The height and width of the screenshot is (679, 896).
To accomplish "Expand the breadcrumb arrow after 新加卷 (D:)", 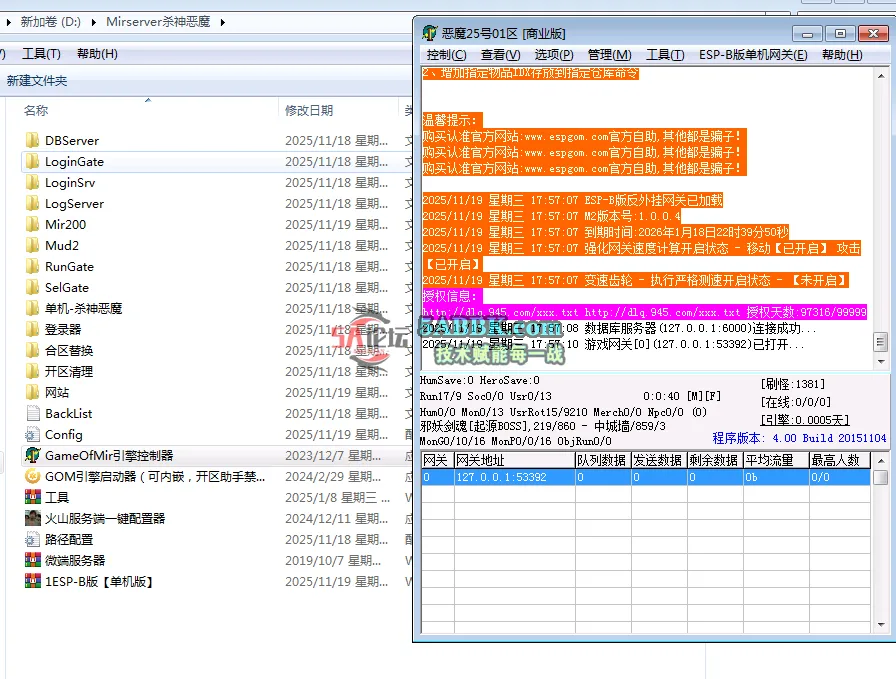I will [x=95, y=21].
